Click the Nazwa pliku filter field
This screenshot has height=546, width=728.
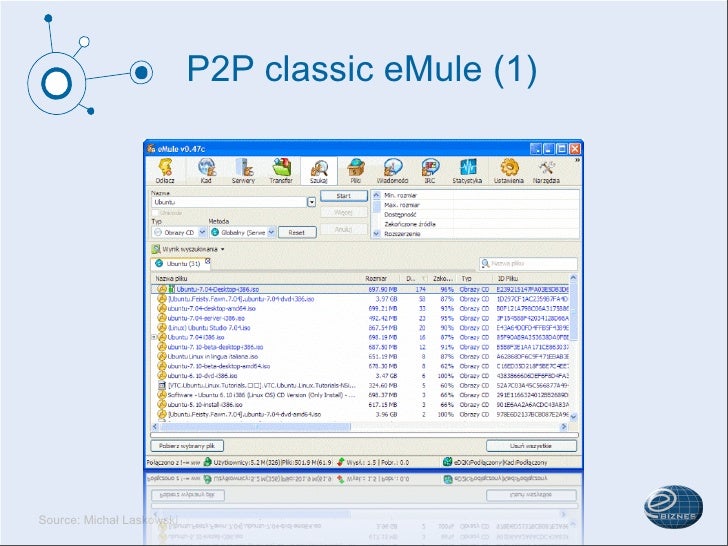(x=528, y=263)
